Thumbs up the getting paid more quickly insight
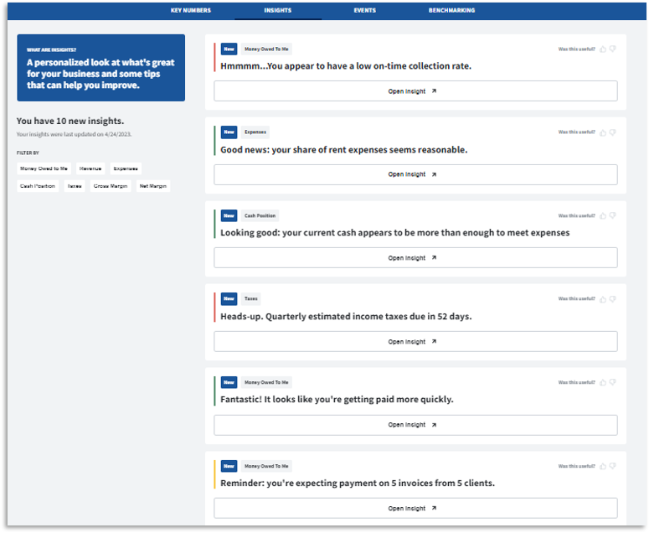 (603, 382)
